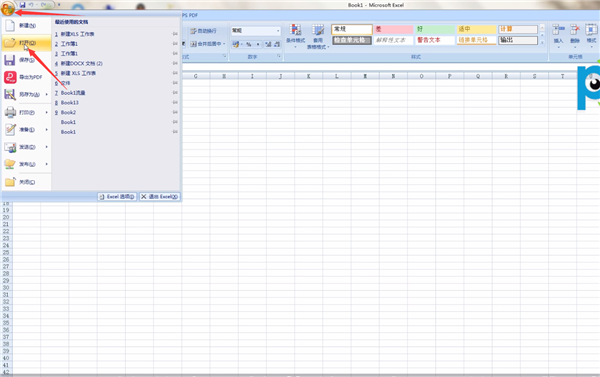Click comma style icon
This screenshot has width=600, height=377.
pos(258,44)
